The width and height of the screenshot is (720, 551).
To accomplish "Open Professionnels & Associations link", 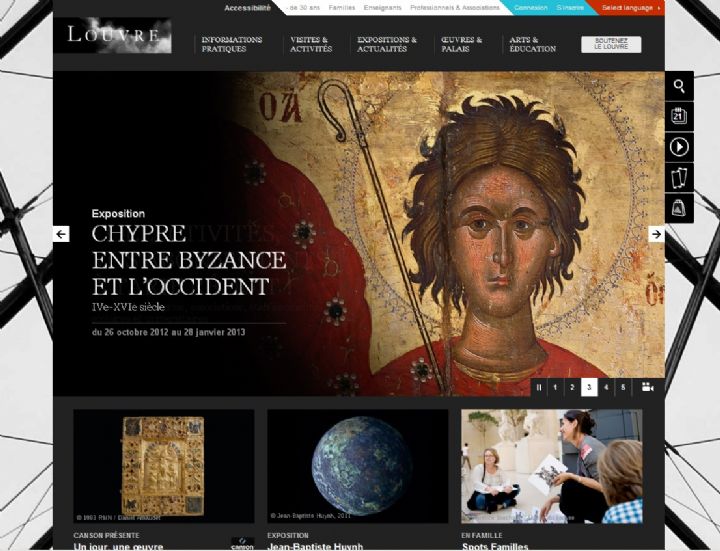I will click(455, 8).
